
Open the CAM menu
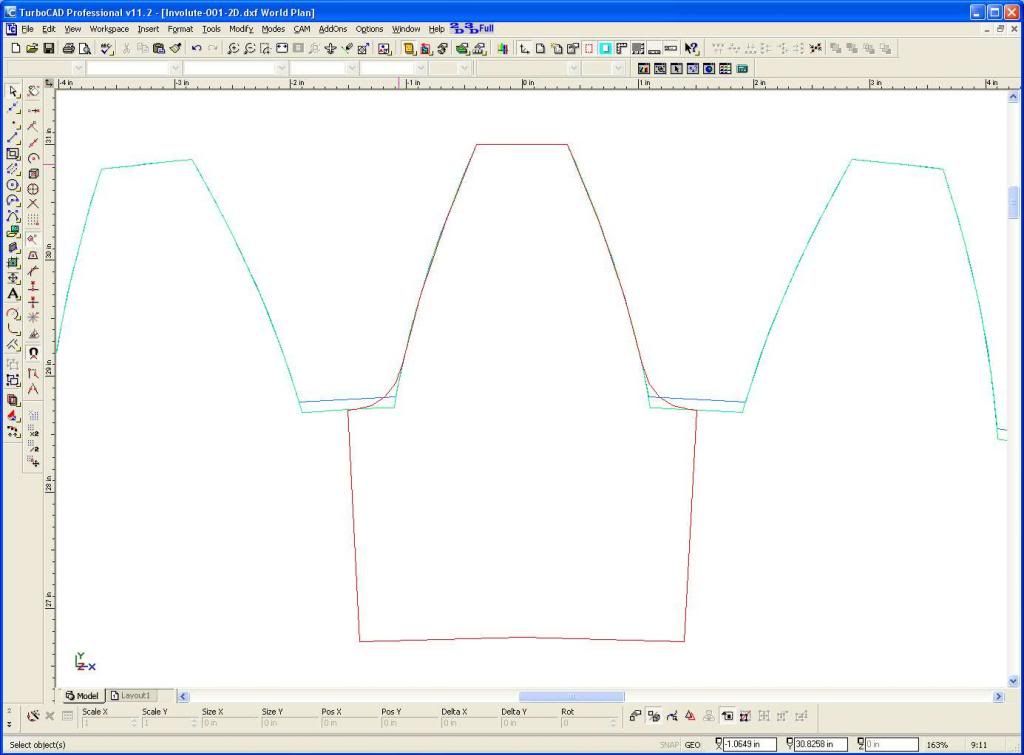pyautogui.click(x=302, y=29)
